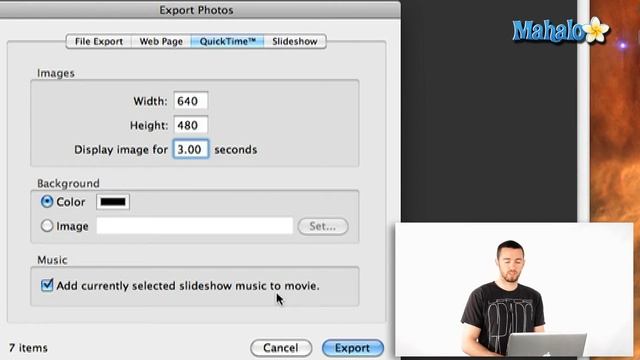This screenshot has height=360, width=640.
Task: Click the Height input field
Action: pos(191,125)
